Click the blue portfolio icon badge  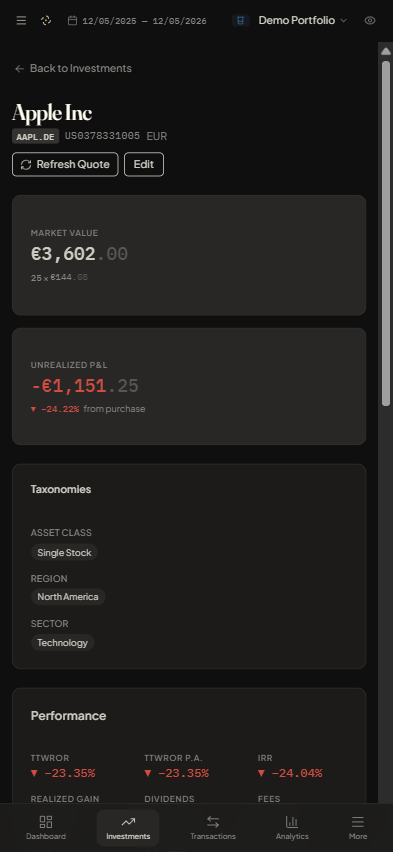pos(241,21)
